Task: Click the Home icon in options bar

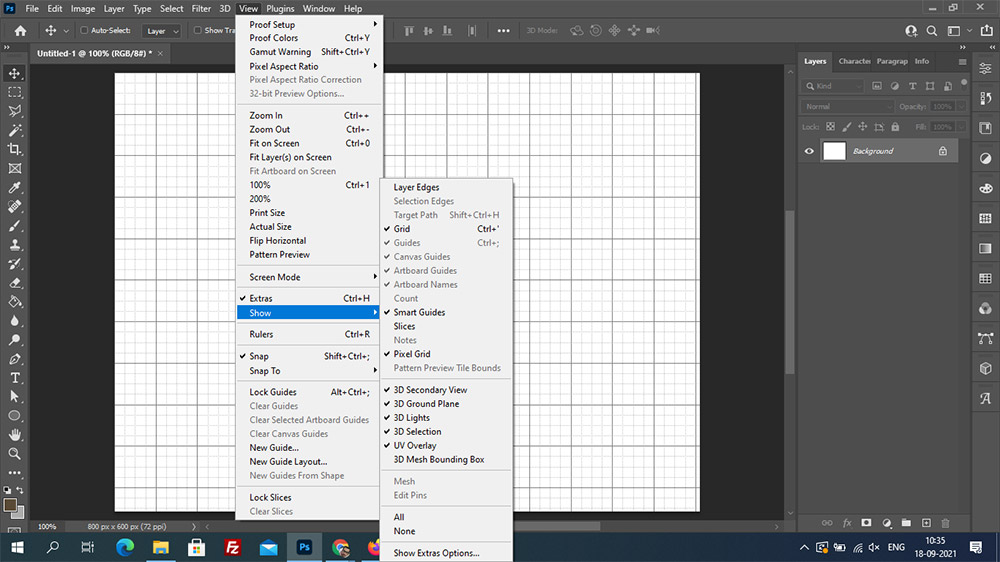Action: [20, 31]
